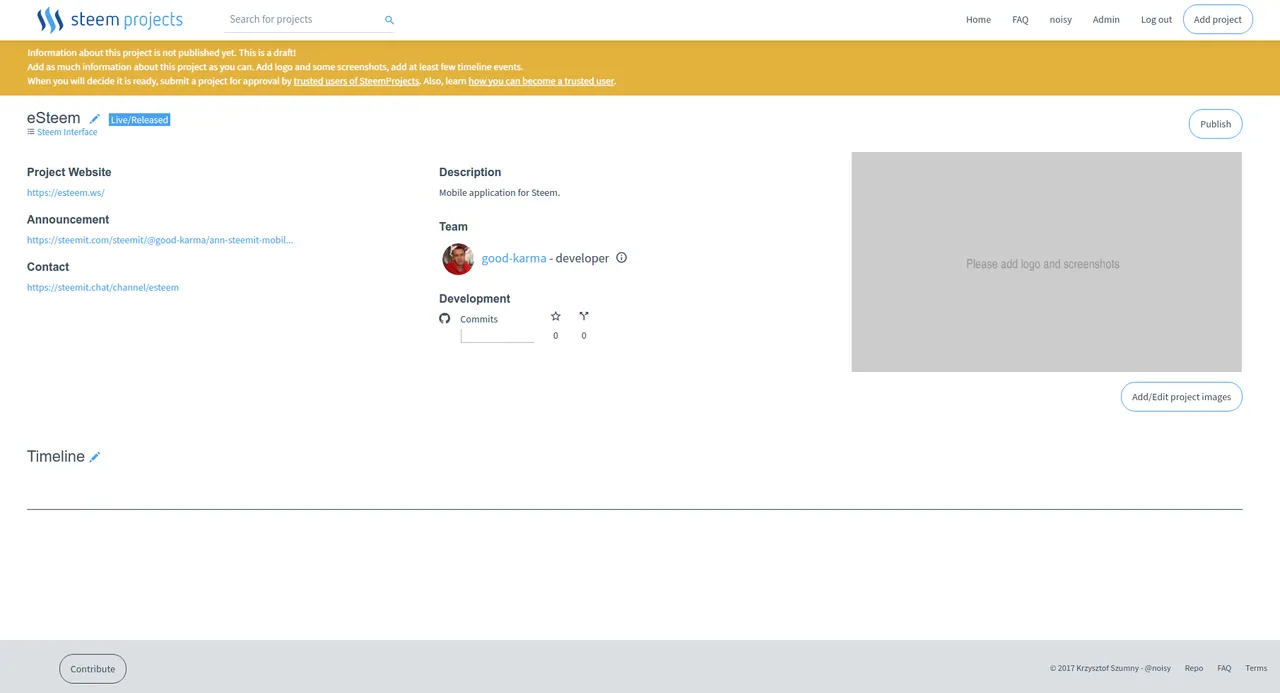
Task: Open Terms link in footer
Action: [1256, 668]
